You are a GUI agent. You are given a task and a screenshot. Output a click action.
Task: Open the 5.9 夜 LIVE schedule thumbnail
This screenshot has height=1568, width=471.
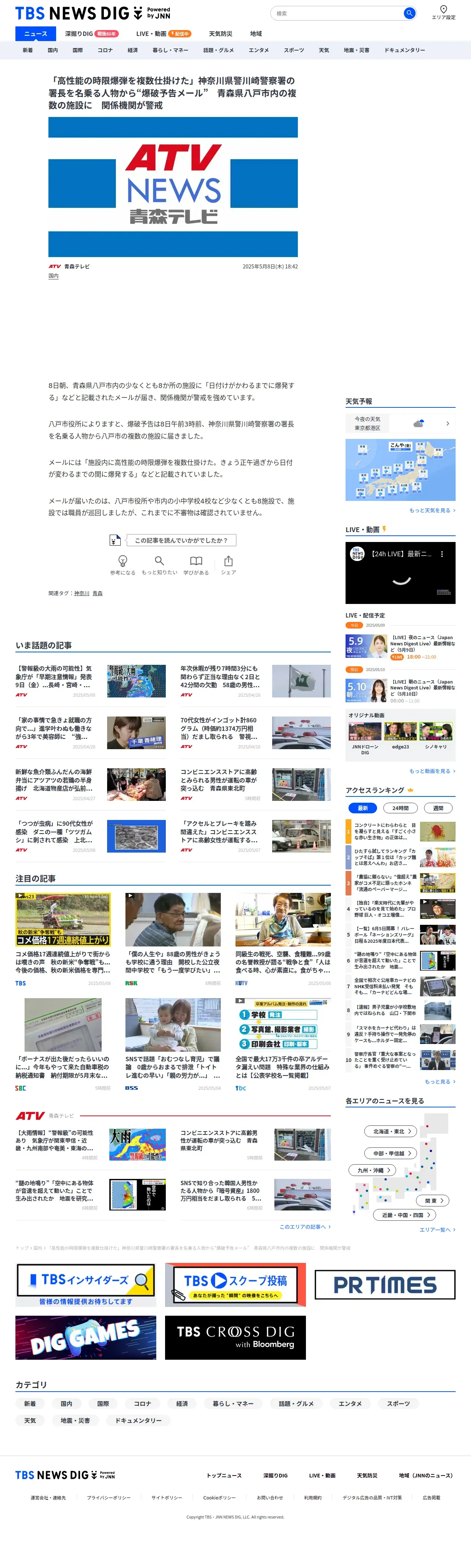coord(366,646)
